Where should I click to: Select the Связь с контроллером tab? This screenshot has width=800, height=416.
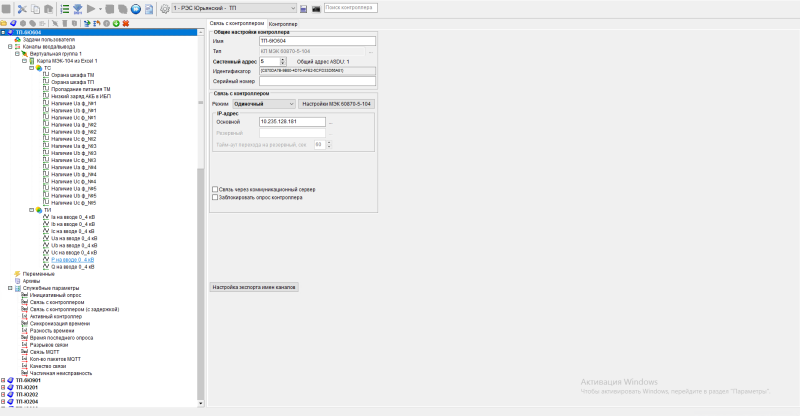(x=237, y=23)
